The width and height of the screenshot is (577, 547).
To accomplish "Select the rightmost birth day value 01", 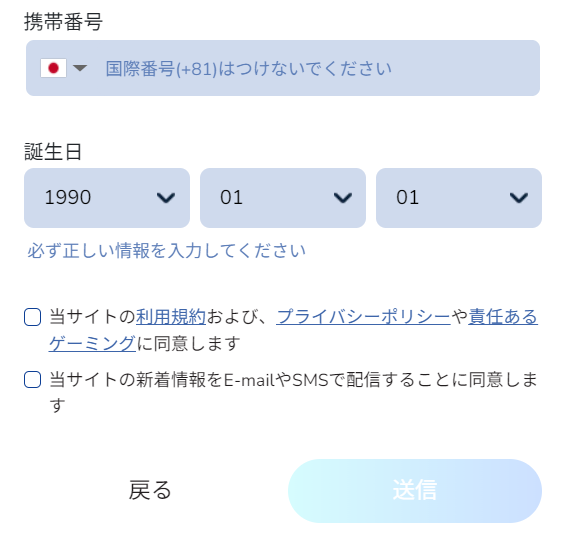I will pyautogui.click(x=459, y=198).
